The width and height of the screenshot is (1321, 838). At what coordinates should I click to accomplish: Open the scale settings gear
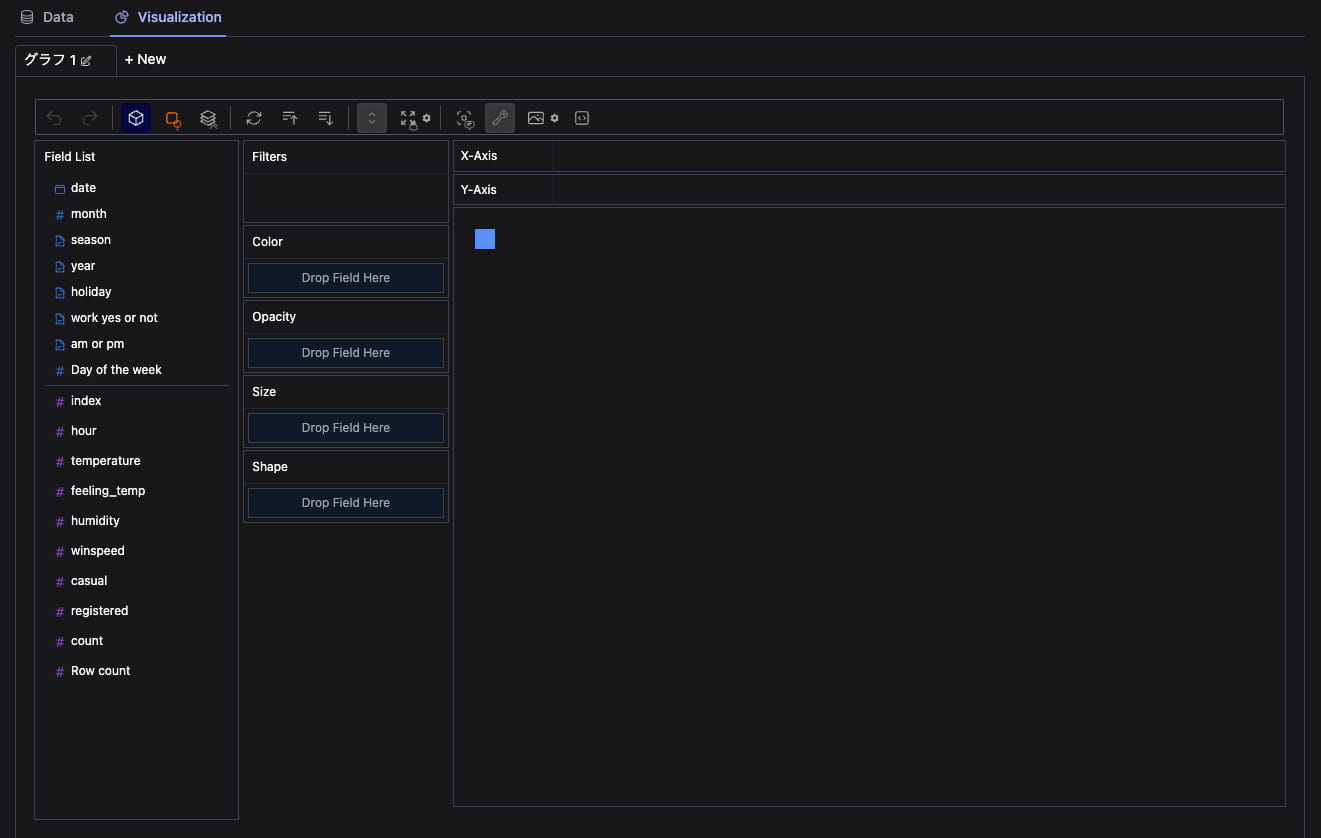[x=427, y=118]
